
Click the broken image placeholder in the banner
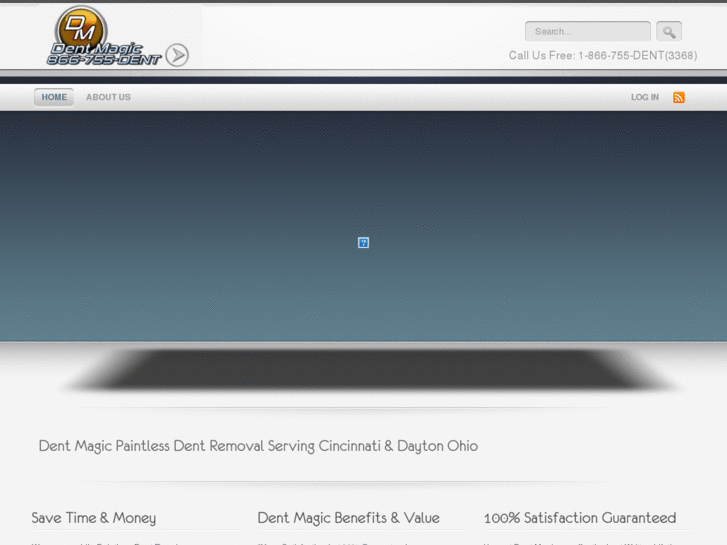click(x=364, y=243)
